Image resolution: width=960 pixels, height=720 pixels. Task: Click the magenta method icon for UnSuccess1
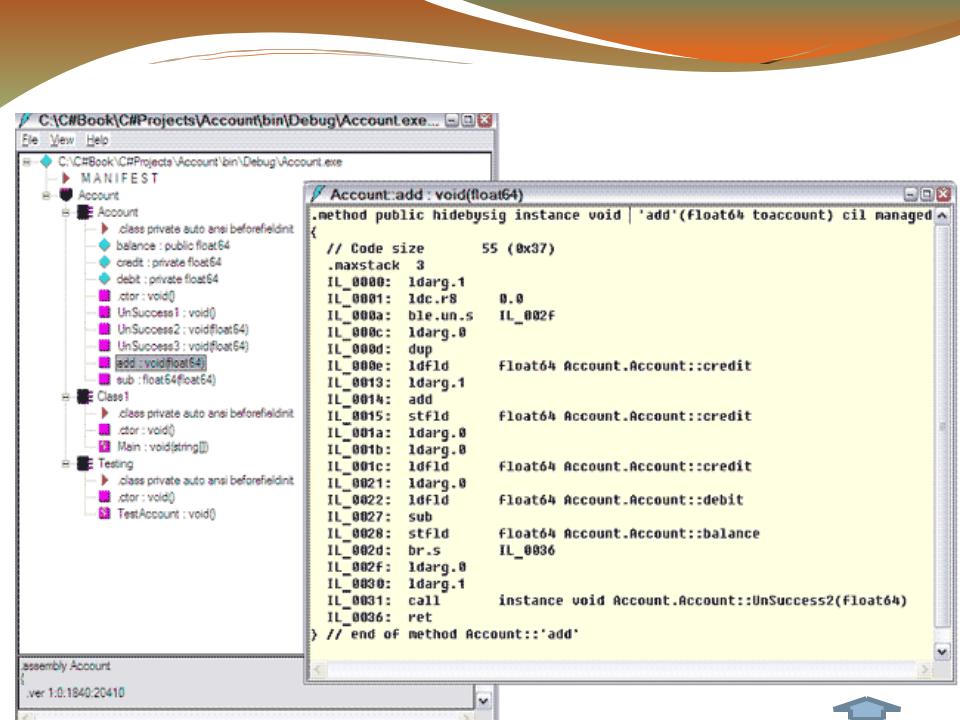point(105,312)
